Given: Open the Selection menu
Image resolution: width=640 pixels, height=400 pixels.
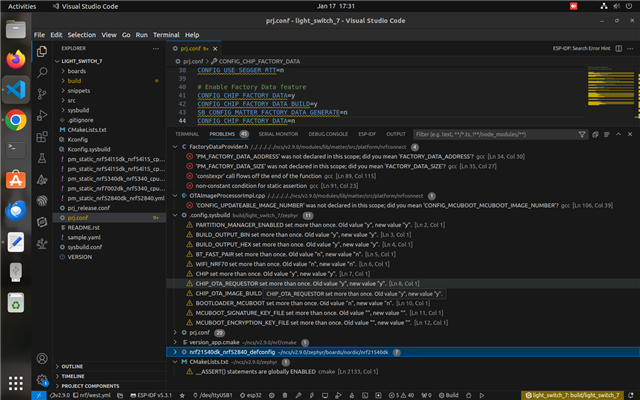Looking at the screenshot, I should (82, 35).
